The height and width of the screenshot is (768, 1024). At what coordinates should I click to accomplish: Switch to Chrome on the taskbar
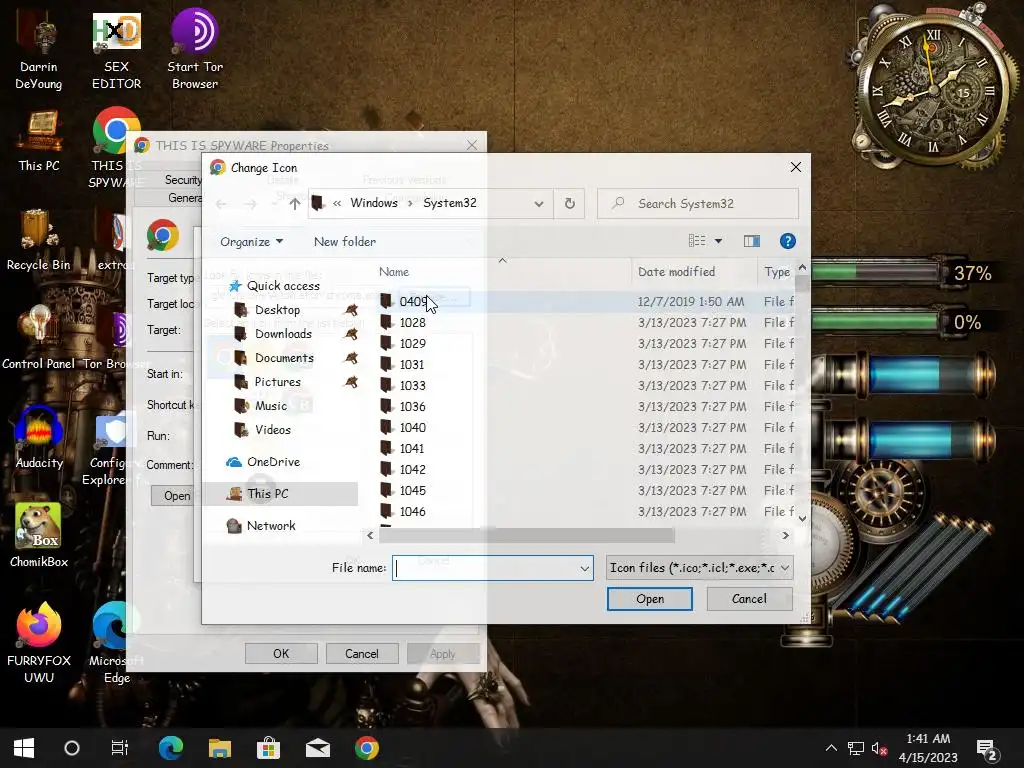[366, 748]
